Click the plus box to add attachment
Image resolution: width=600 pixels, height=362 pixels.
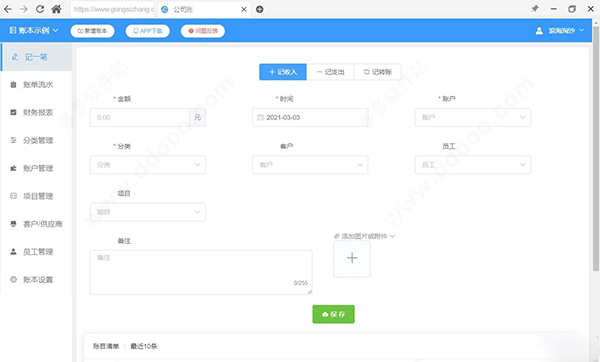pos(352,258)
